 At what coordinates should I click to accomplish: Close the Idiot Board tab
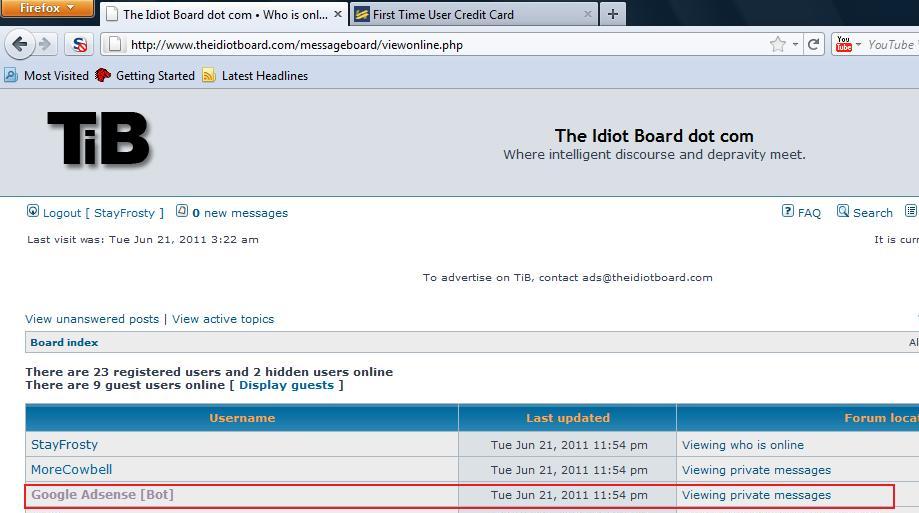tap(338, 14)
